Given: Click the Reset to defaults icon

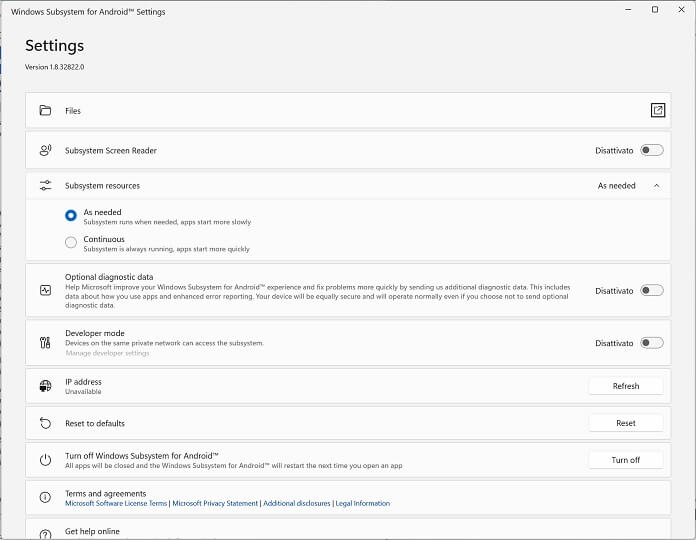Looking at the screenshot, I should click(x=45, y=423).
